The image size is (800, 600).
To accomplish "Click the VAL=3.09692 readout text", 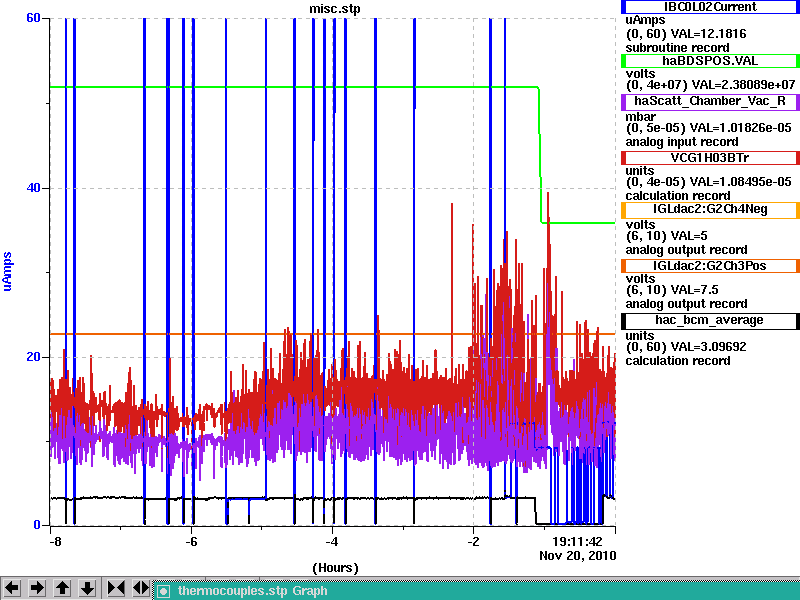I will pos(708,347).
